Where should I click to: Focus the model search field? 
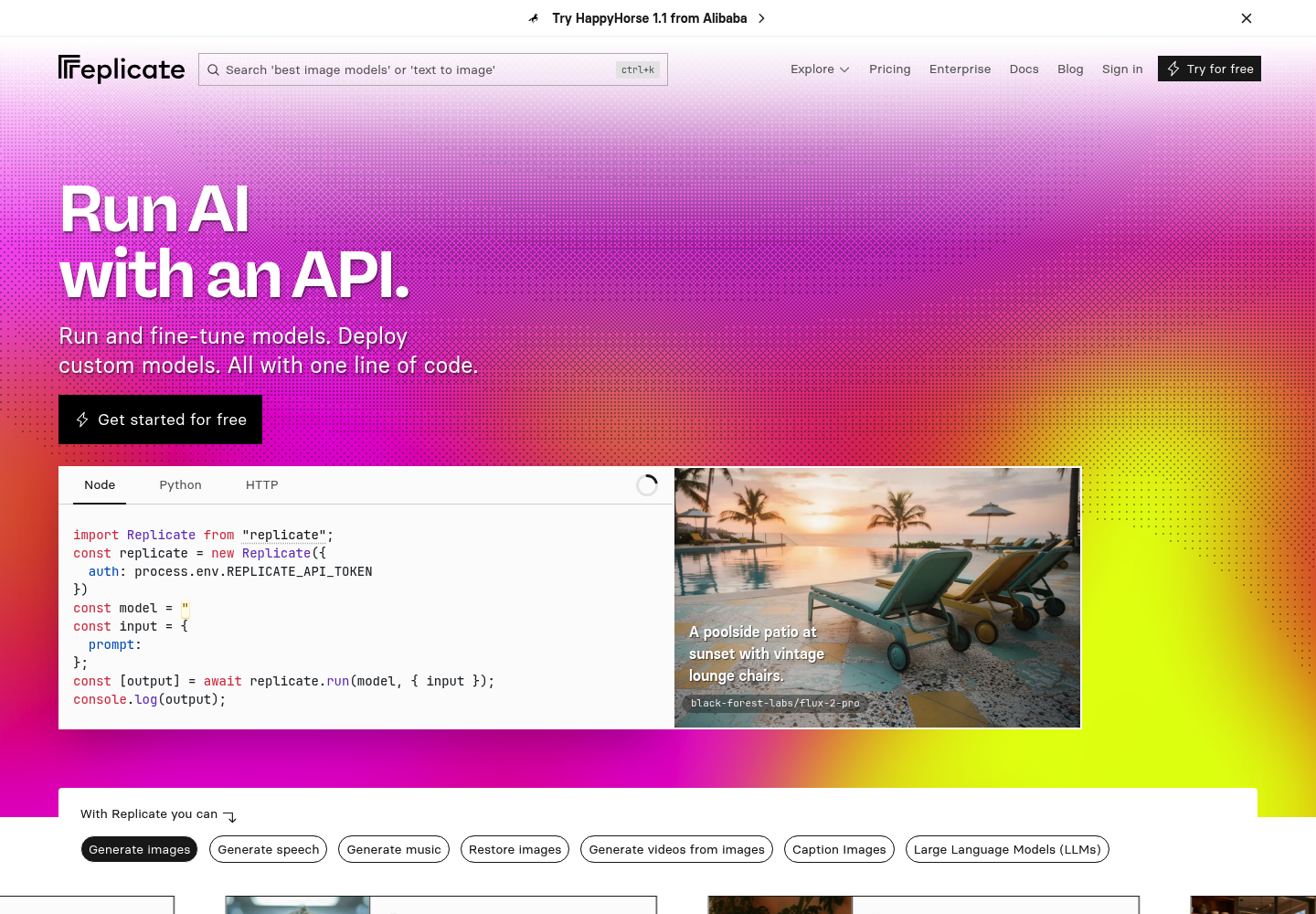pyautogui.click(x=433, y=69)
